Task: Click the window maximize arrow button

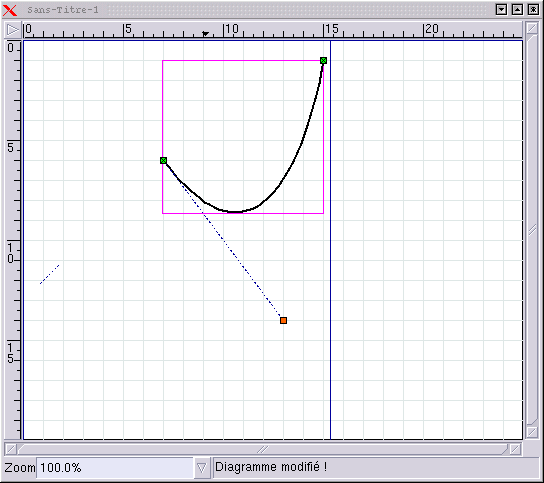Action: pyautogui.click(x=517, y=10)
